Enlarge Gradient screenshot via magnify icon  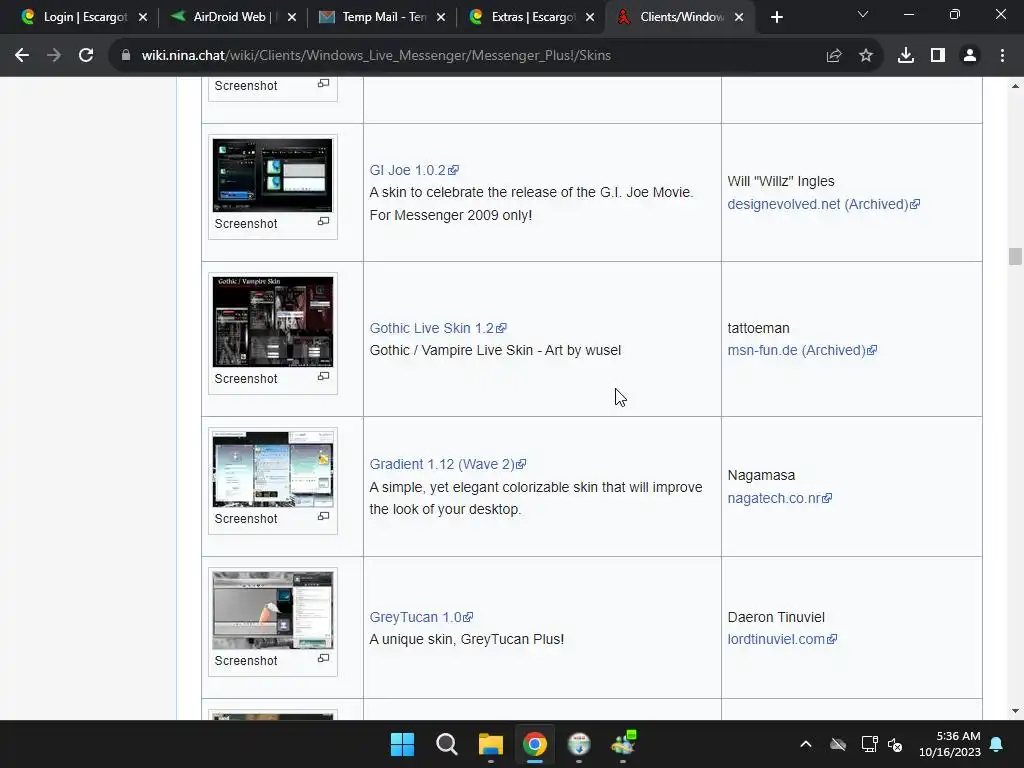coord(323,517)
